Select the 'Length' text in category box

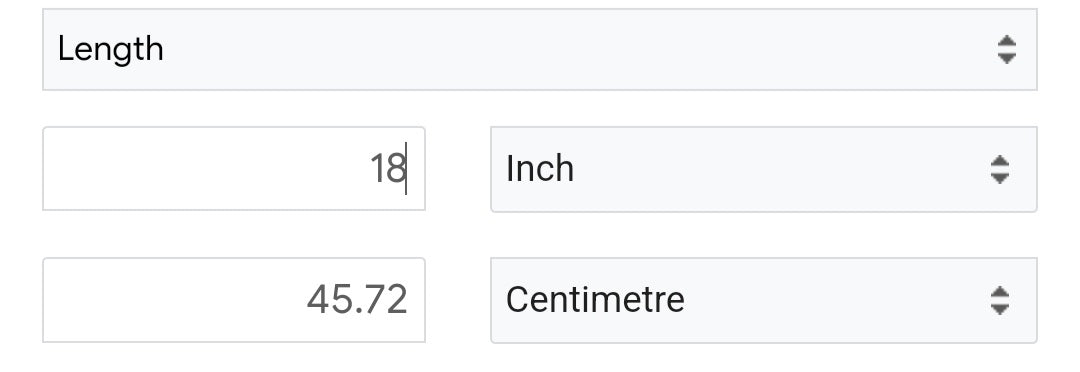(110, 50)
